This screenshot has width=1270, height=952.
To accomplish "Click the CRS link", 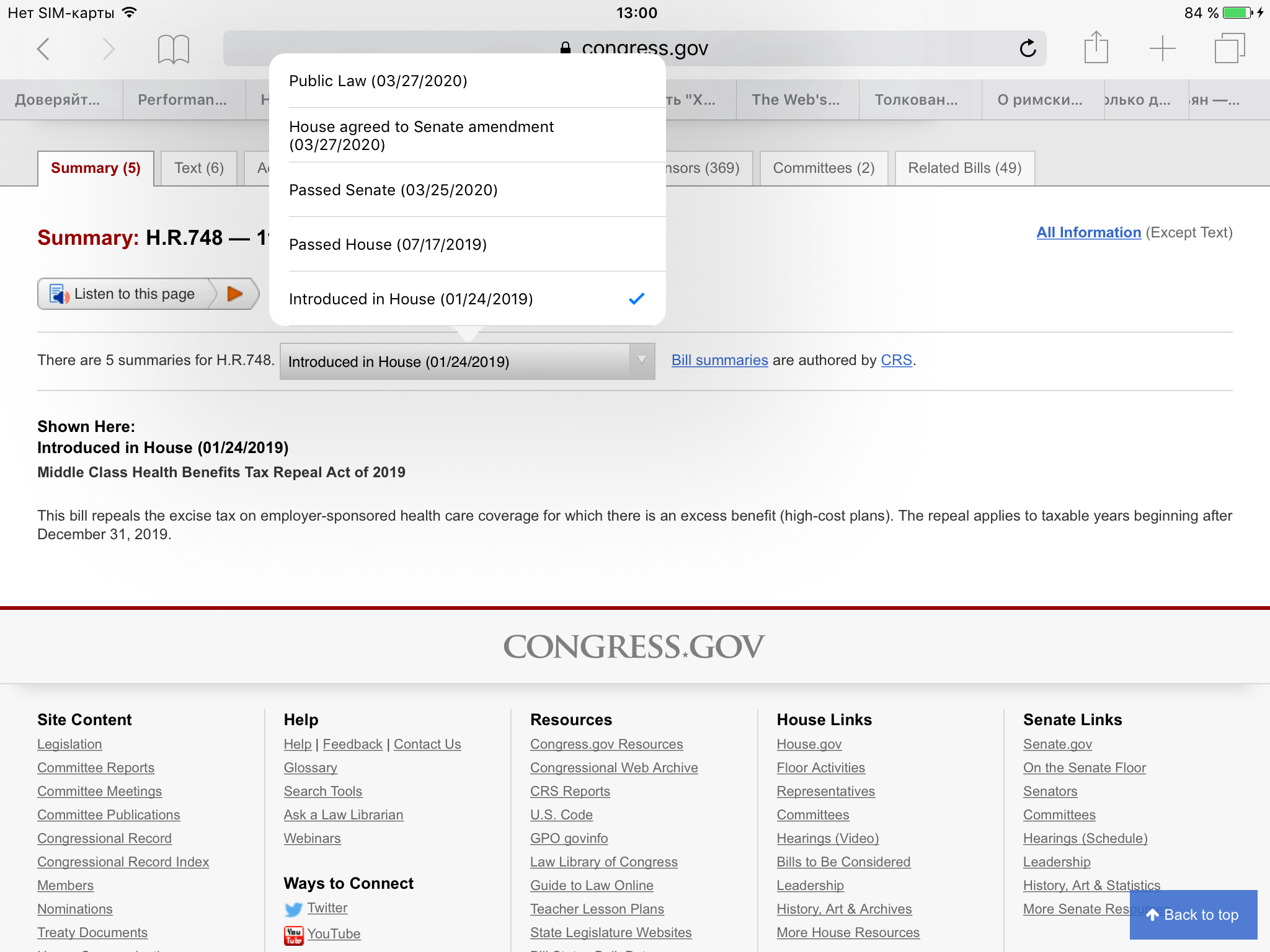I will pos(896,360).
